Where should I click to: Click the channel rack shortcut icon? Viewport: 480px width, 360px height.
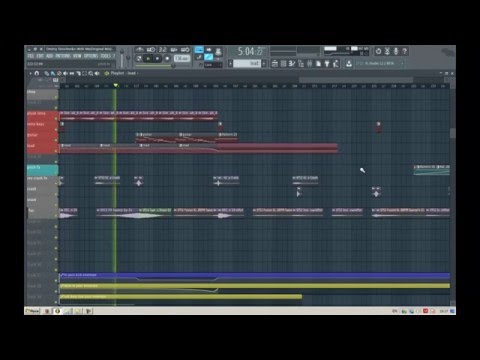283,63
